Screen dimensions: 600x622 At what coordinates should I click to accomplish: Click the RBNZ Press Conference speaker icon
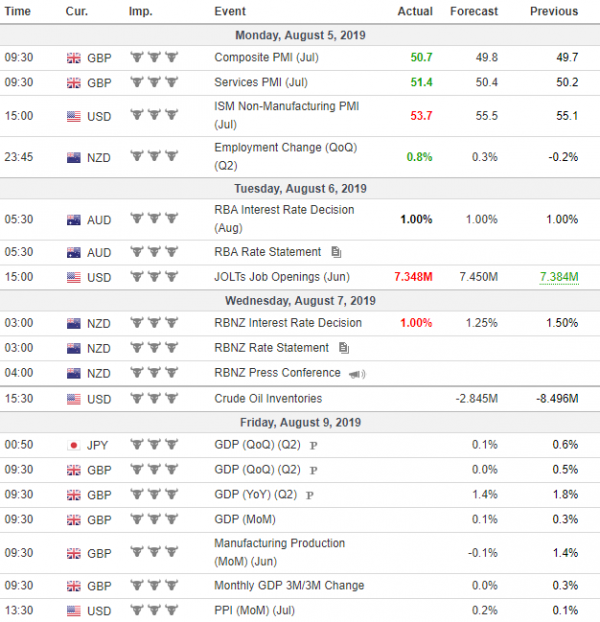point(357,374)
